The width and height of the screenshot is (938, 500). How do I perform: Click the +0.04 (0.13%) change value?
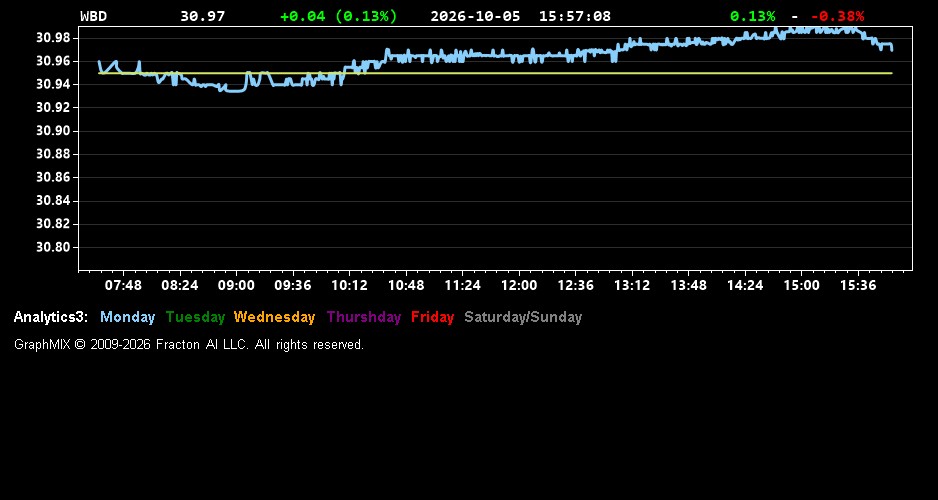(339, 16)
